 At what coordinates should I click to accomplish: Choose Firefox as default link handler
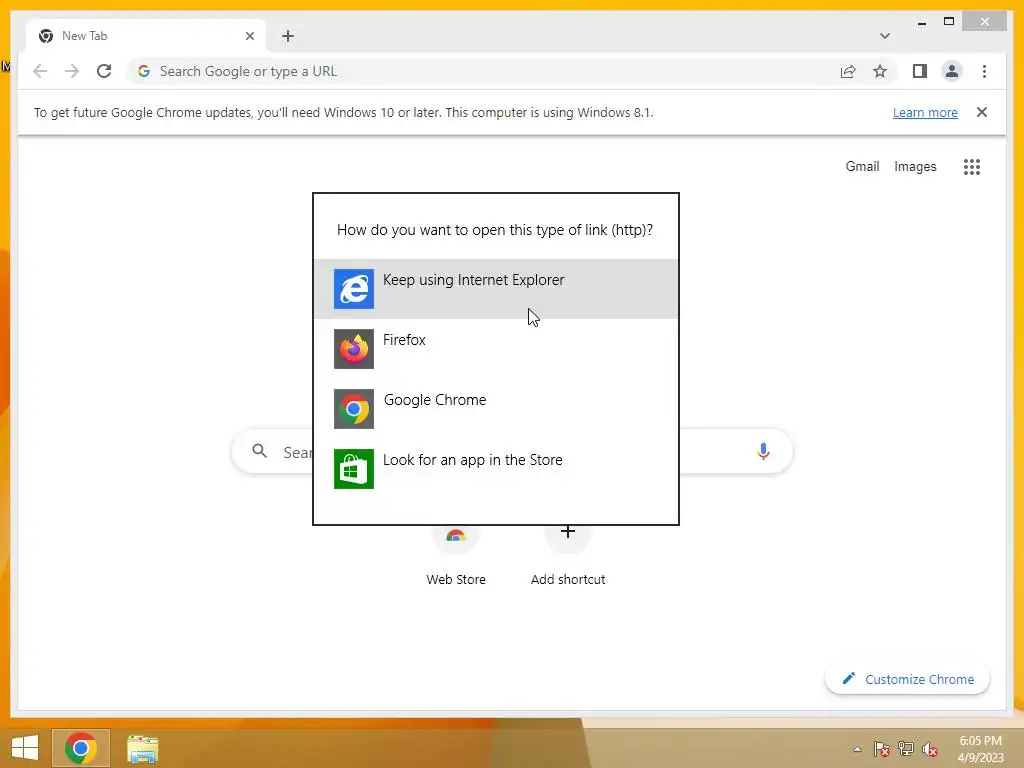(496, 349)
